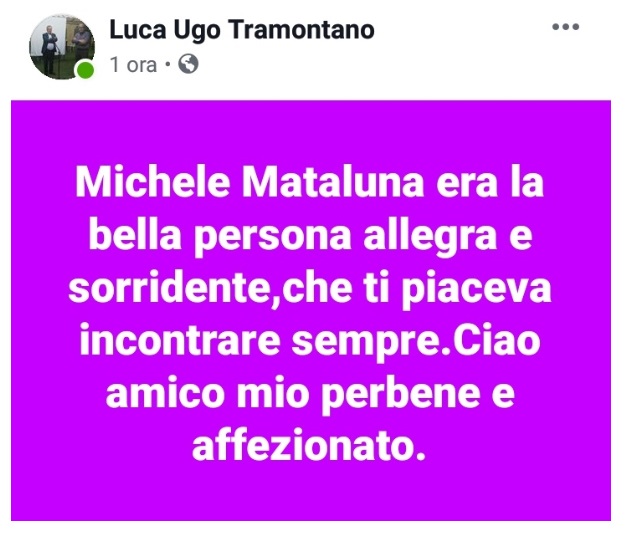625x541 pixels.
Task: Click the globe public audience icon
Action: (x=188, y=64)
